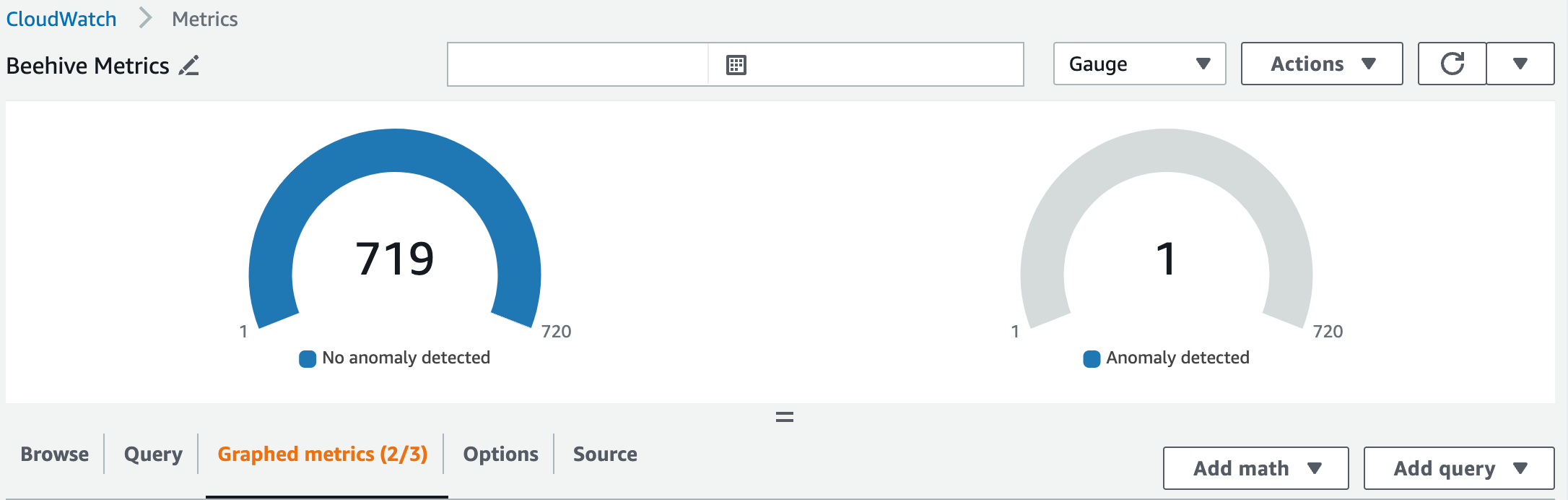Open the Gauge widget type dropdown

tap(1139, 64)
